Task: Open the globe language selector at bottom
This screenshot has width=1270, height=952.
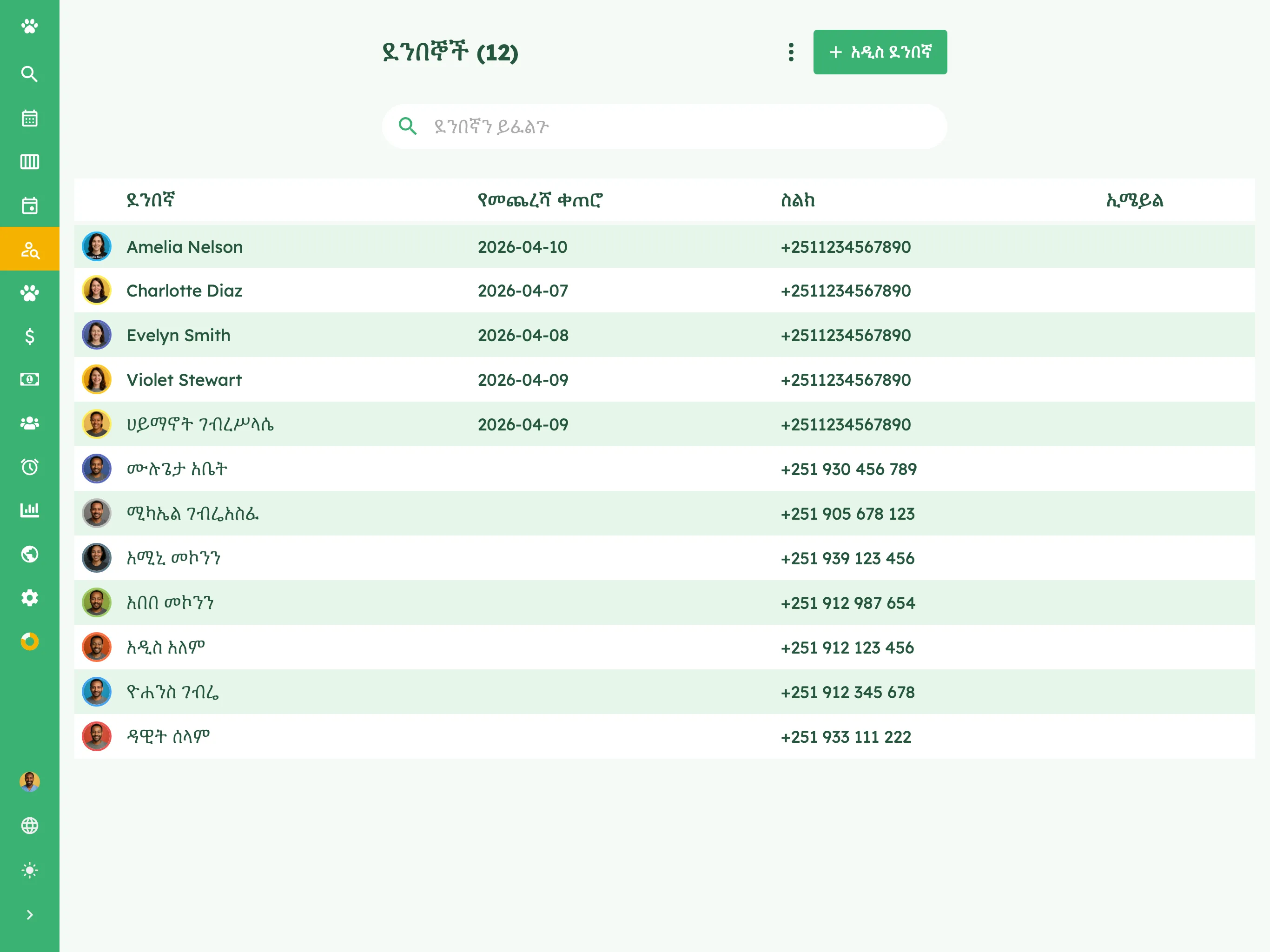Action: [x=29, y=826]
